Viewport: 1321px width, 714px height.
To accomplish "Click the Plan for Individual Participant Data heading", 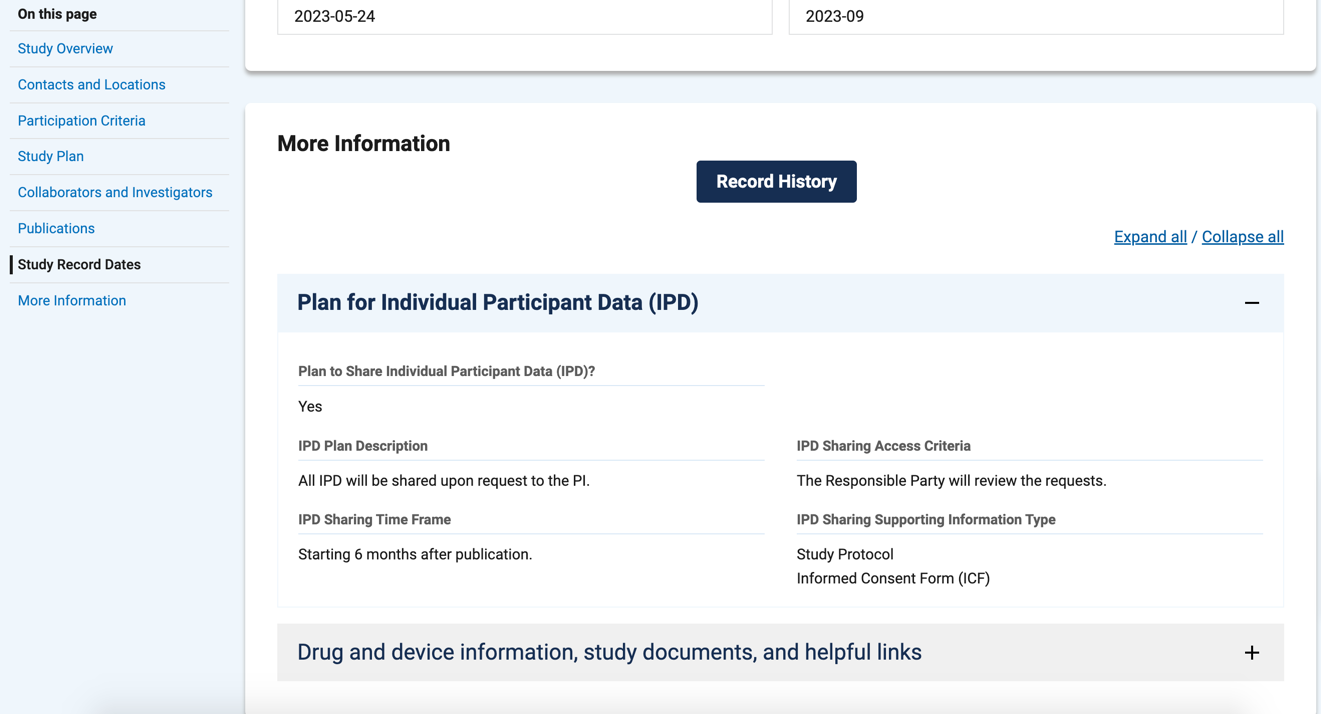I will pos(497,303).
